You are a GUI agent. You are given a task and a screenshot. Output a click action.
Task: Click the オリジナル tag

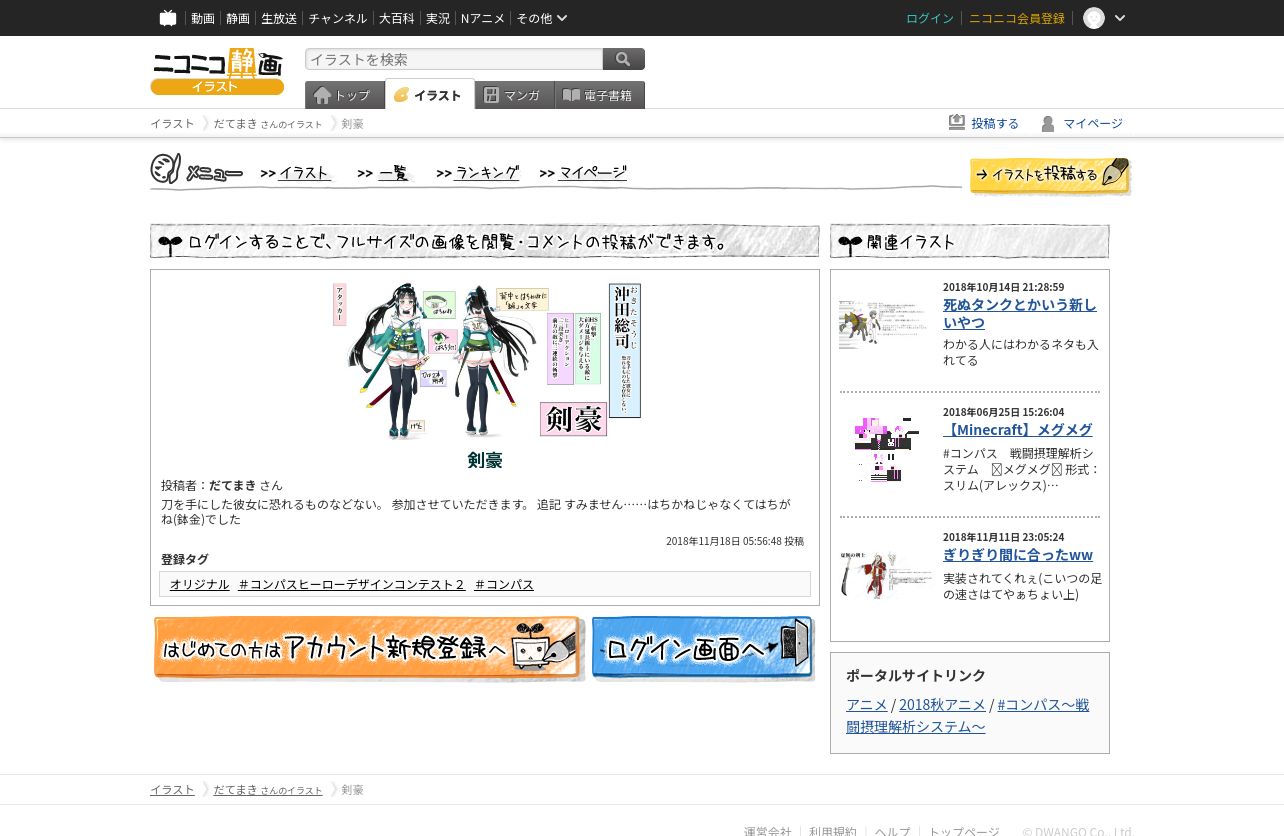pos(200,584)
